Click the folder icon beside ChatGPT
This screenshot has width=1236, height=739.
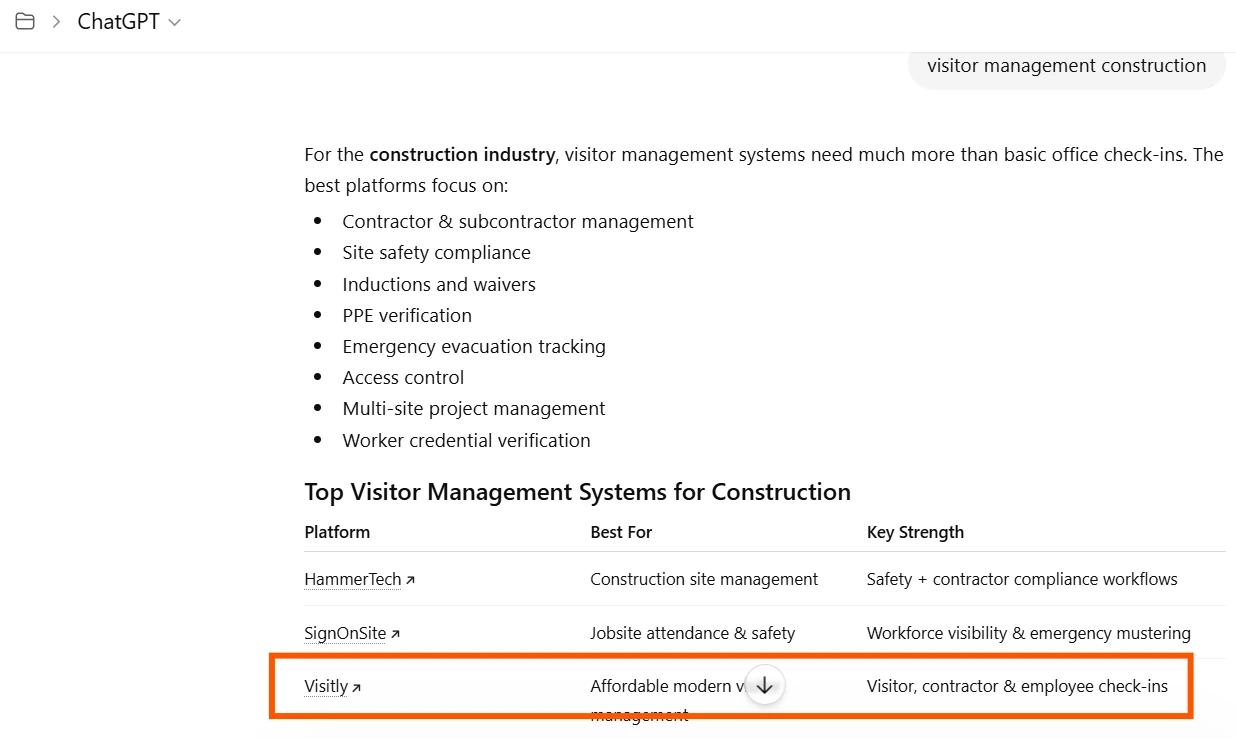coord(25,22)
